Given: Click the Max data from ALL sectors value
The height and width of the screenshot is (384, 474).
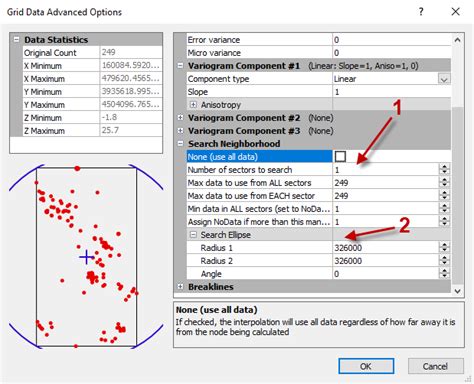Looking at the screenshot, I should (x=386, y=183).
